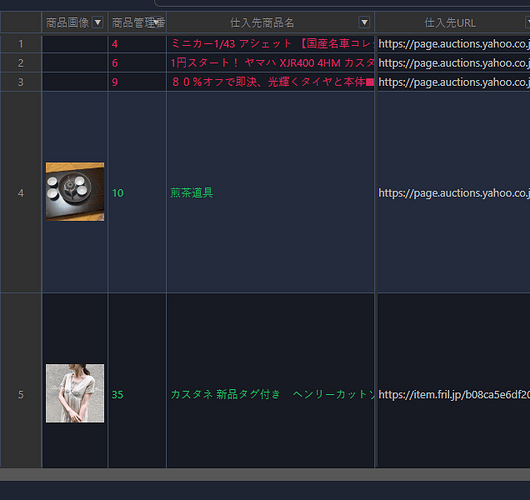Click the horizontal scrollbar below the table
Image resolution: width=530 pixels, height=500 pixels.
(265, 474)
